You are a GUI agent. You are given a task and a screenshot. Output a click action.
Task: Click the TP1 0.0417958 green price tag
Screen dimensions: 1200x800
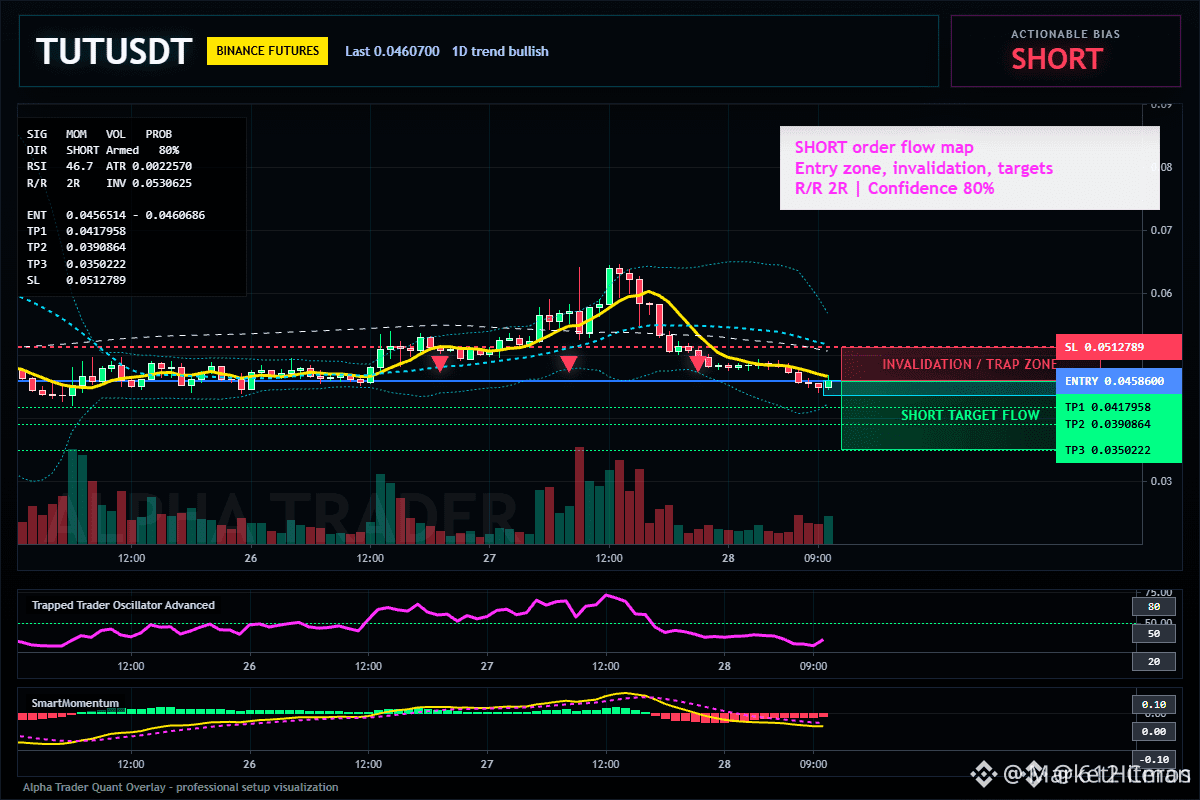coord(1108,407)
